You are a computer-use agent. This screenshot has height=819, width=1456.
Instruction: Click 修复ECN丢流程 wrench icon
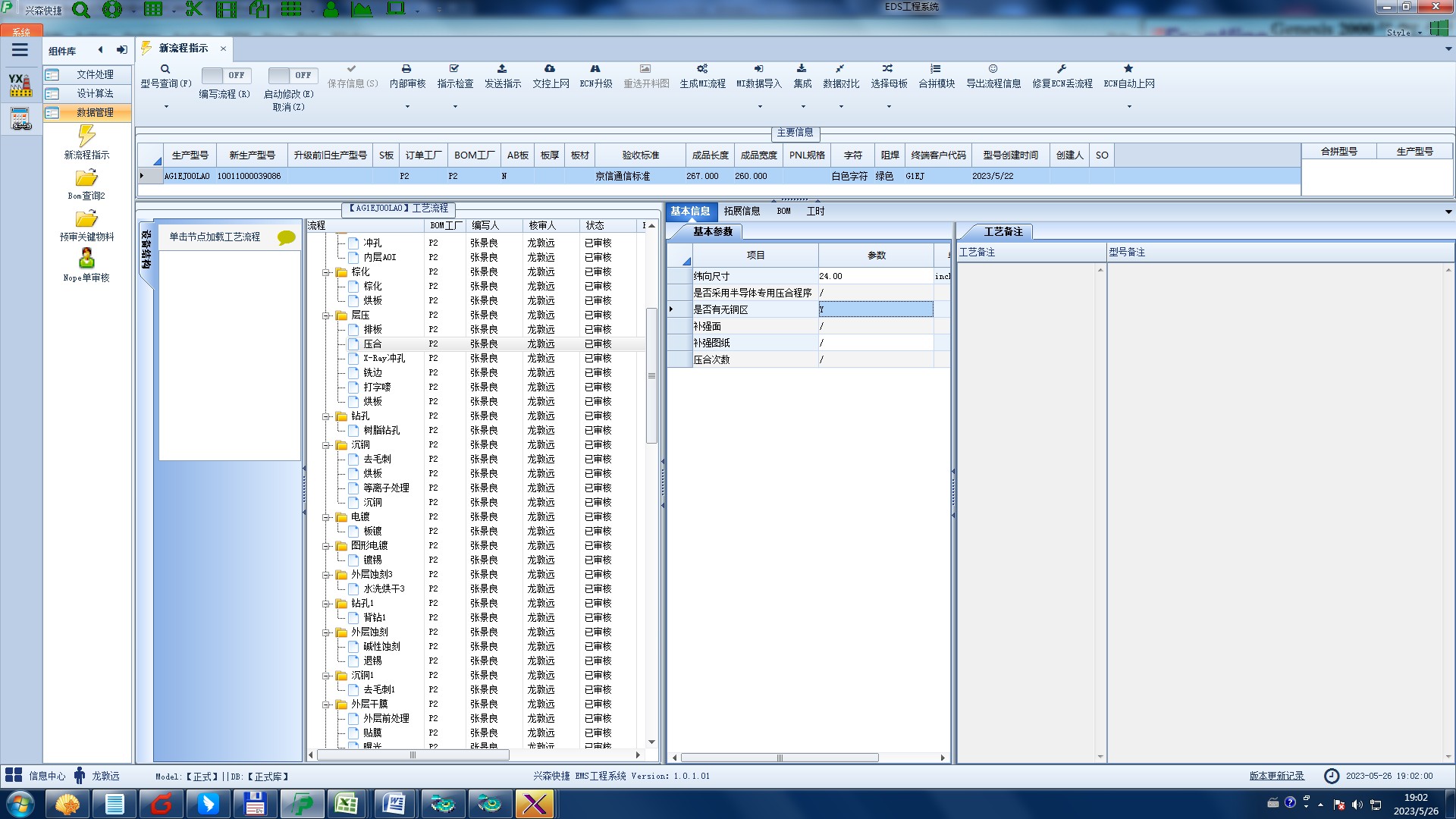click(x=1062, y=69)
